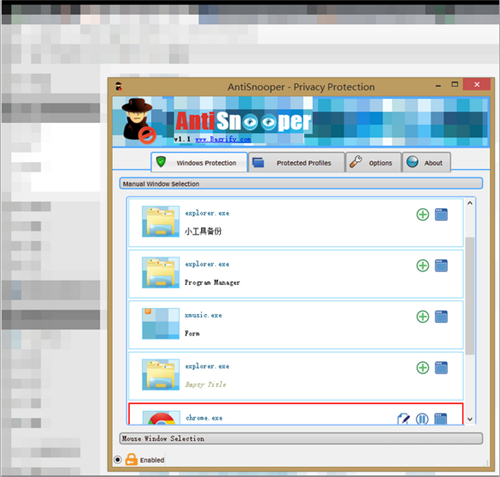Click window icon beside 小工具备份 entry
Viewport: 500px width, 477px height.
[441, 215]
